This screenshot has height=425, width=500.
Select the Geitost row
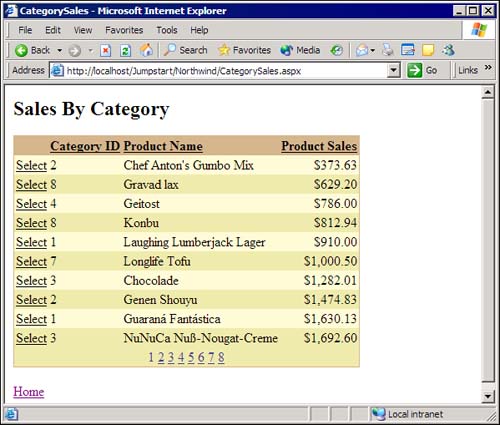[x=31, y=204]
